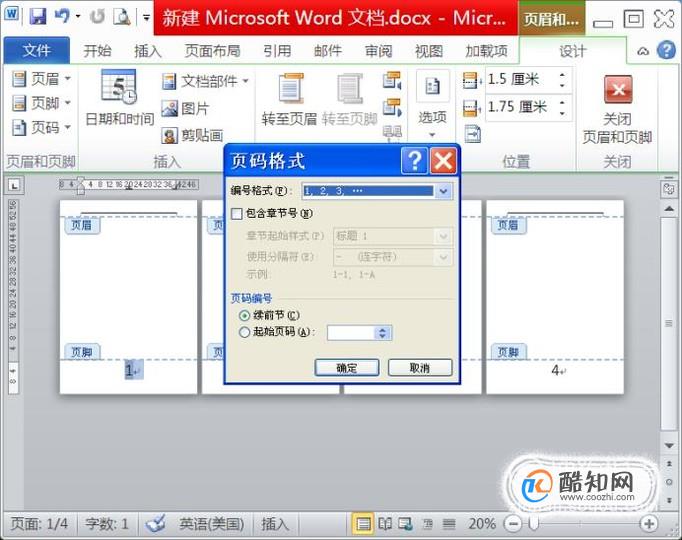Click the next section navigation icon
Screen dimensions: 682x540
coord(392,108)
